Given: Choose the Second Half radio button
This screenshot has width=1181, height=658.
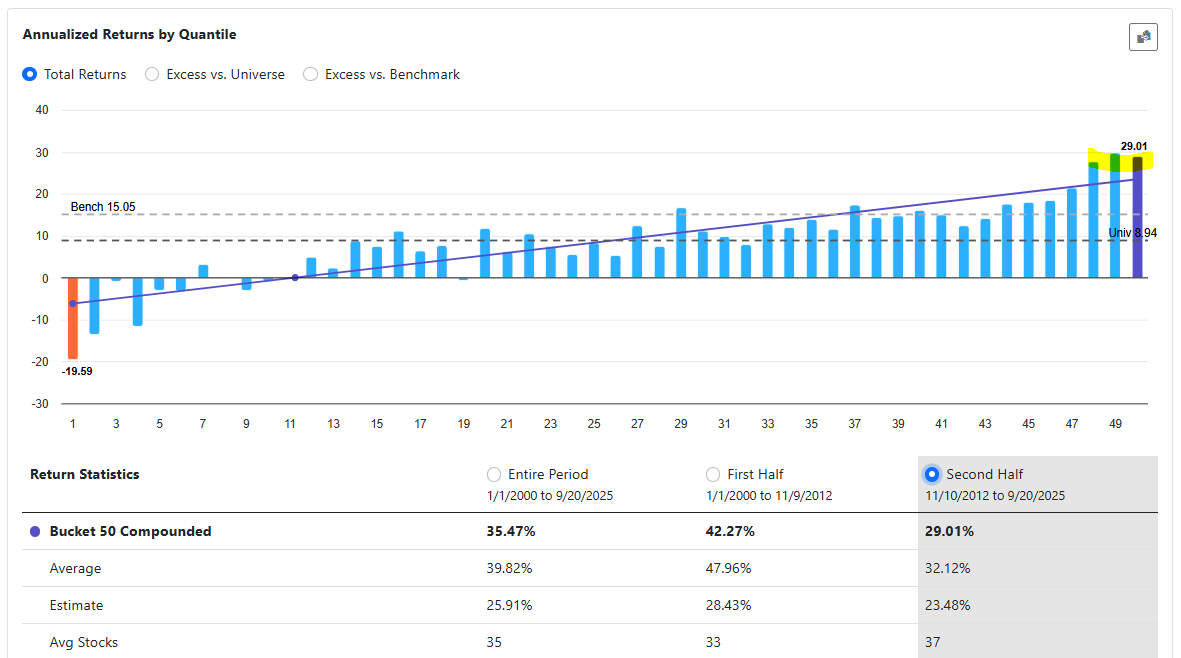Looking at the screenshot, I should (x=932, y=474).
